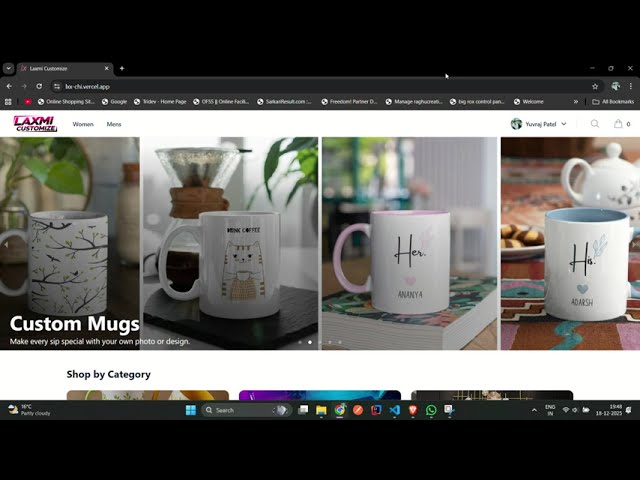
Task: Open Visual Studio Code from taskbar
Action: [x=394, y=410]
